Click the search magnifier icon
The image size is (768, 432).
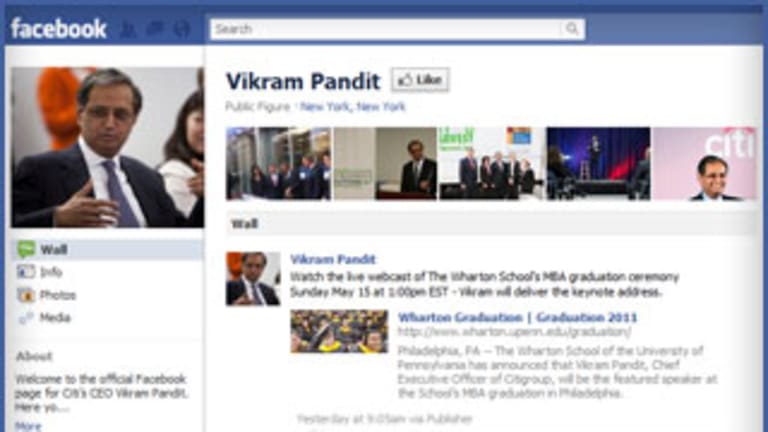(572, 29)
